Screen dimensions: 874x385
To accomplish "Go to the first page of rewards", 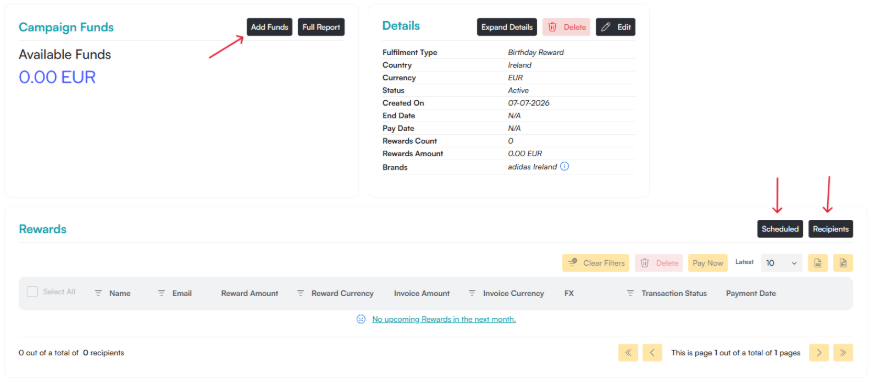I will [628, 353].
